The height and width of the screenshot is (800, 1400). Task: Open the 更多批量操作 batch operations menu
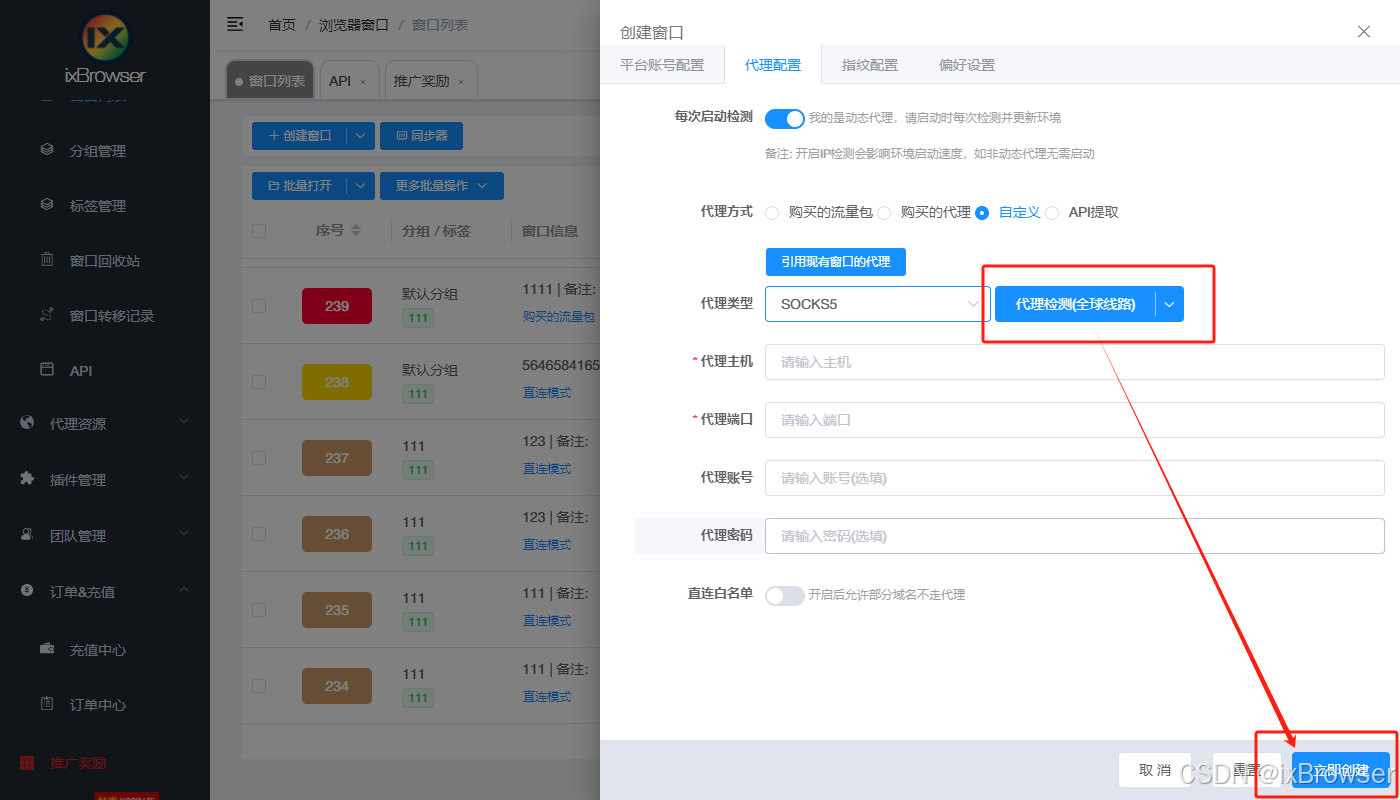coord(441,185)
